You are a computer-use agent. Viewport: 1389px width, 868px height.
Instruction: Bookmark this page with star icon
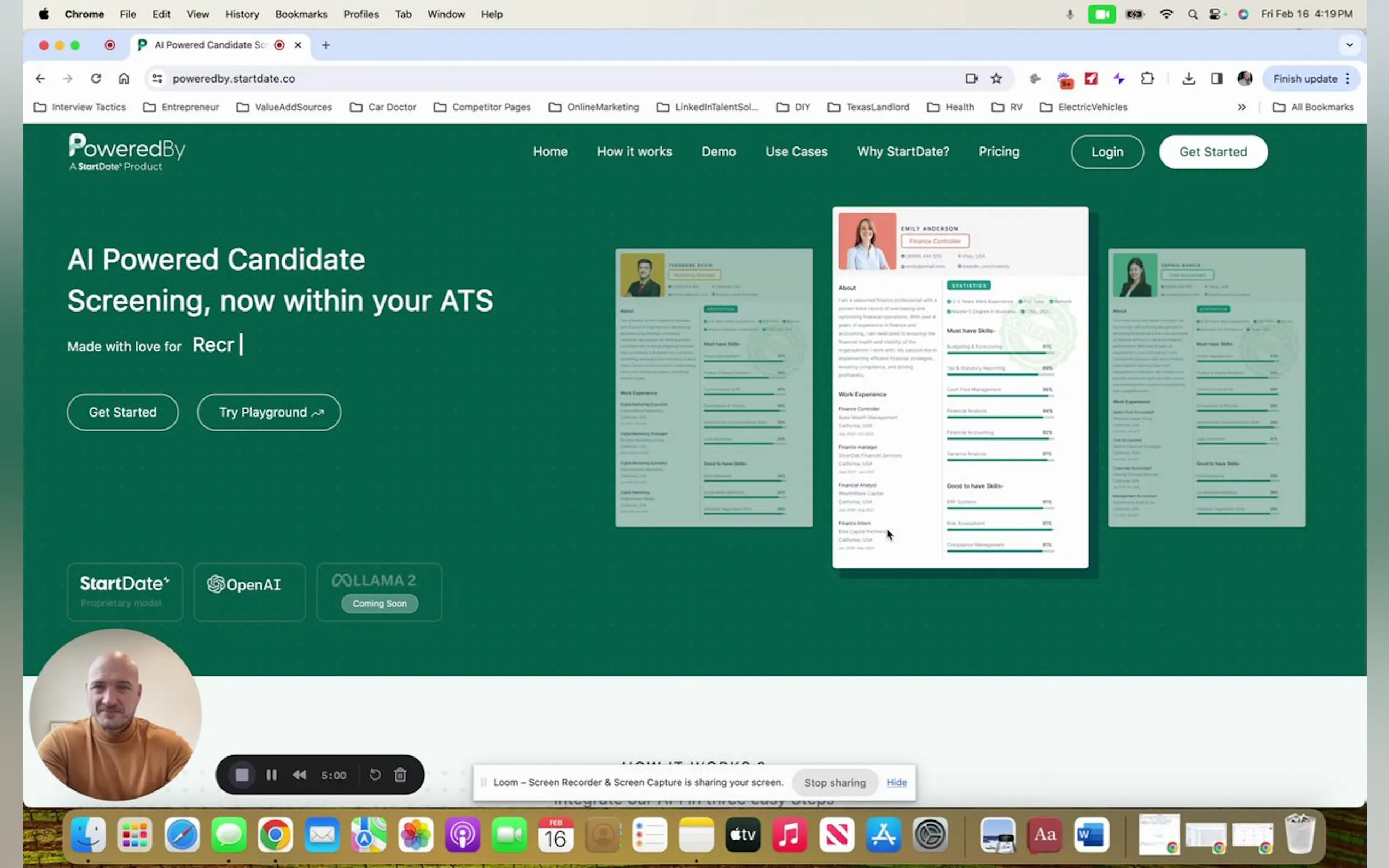coord(996,79)
